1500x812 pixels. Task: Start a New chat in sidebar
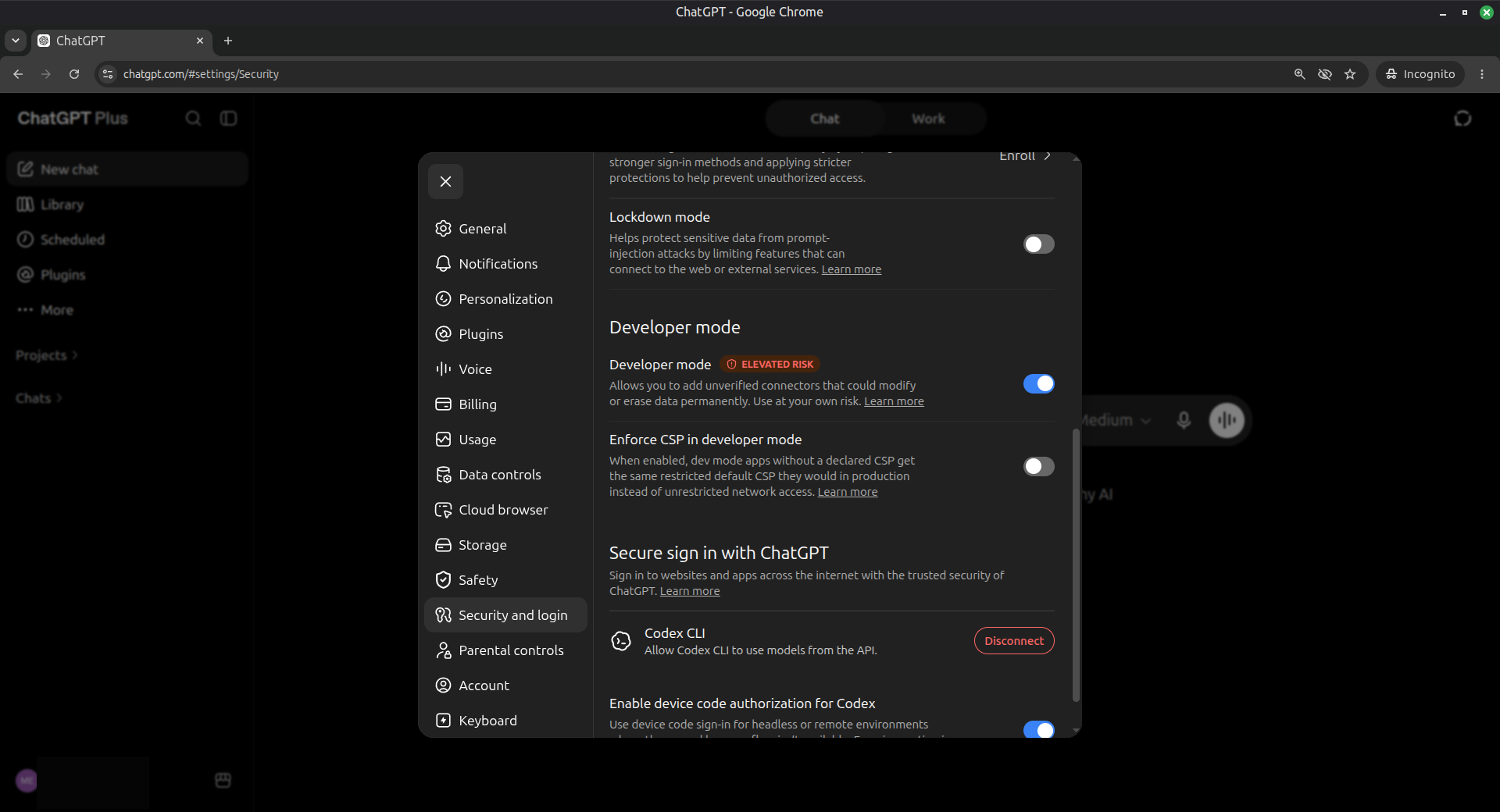(x=127, y=169)
